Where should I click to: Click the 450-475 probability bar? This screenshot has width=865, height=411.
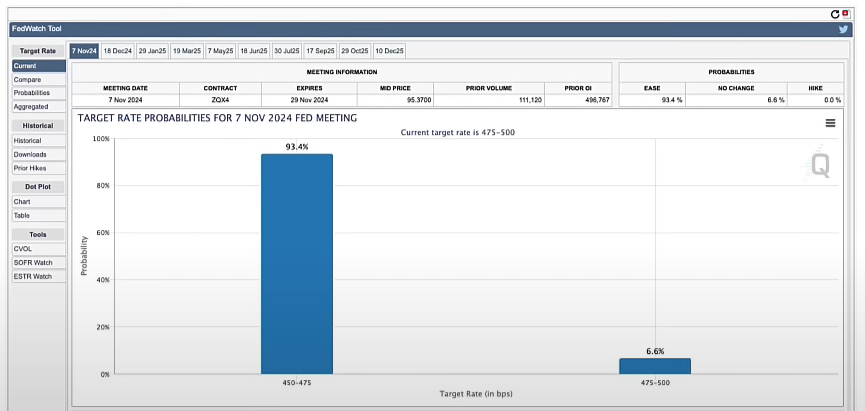click(297, 264)
